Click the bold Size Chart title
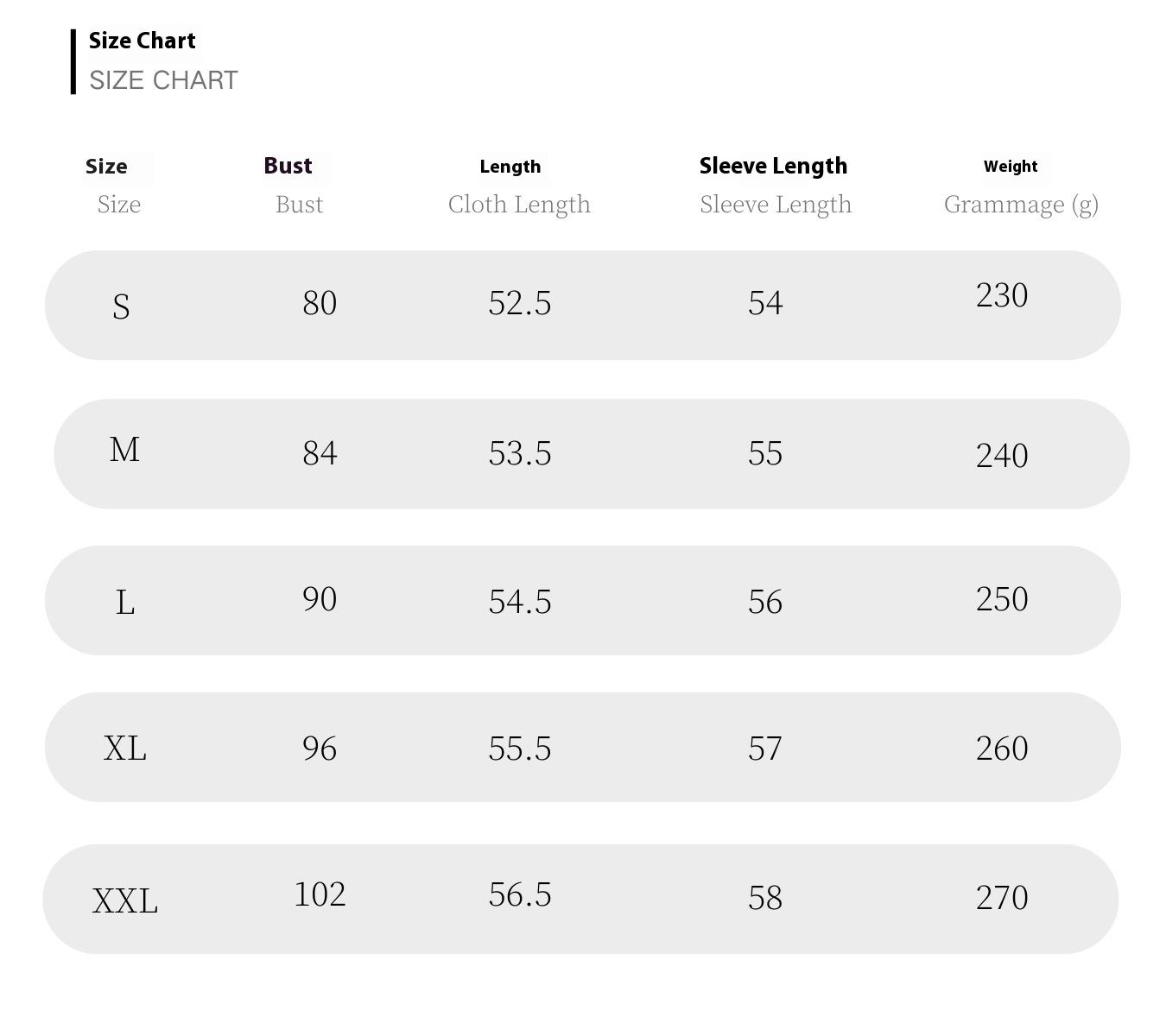This screenshot has width=1166, height=1036. coord(143,41)
